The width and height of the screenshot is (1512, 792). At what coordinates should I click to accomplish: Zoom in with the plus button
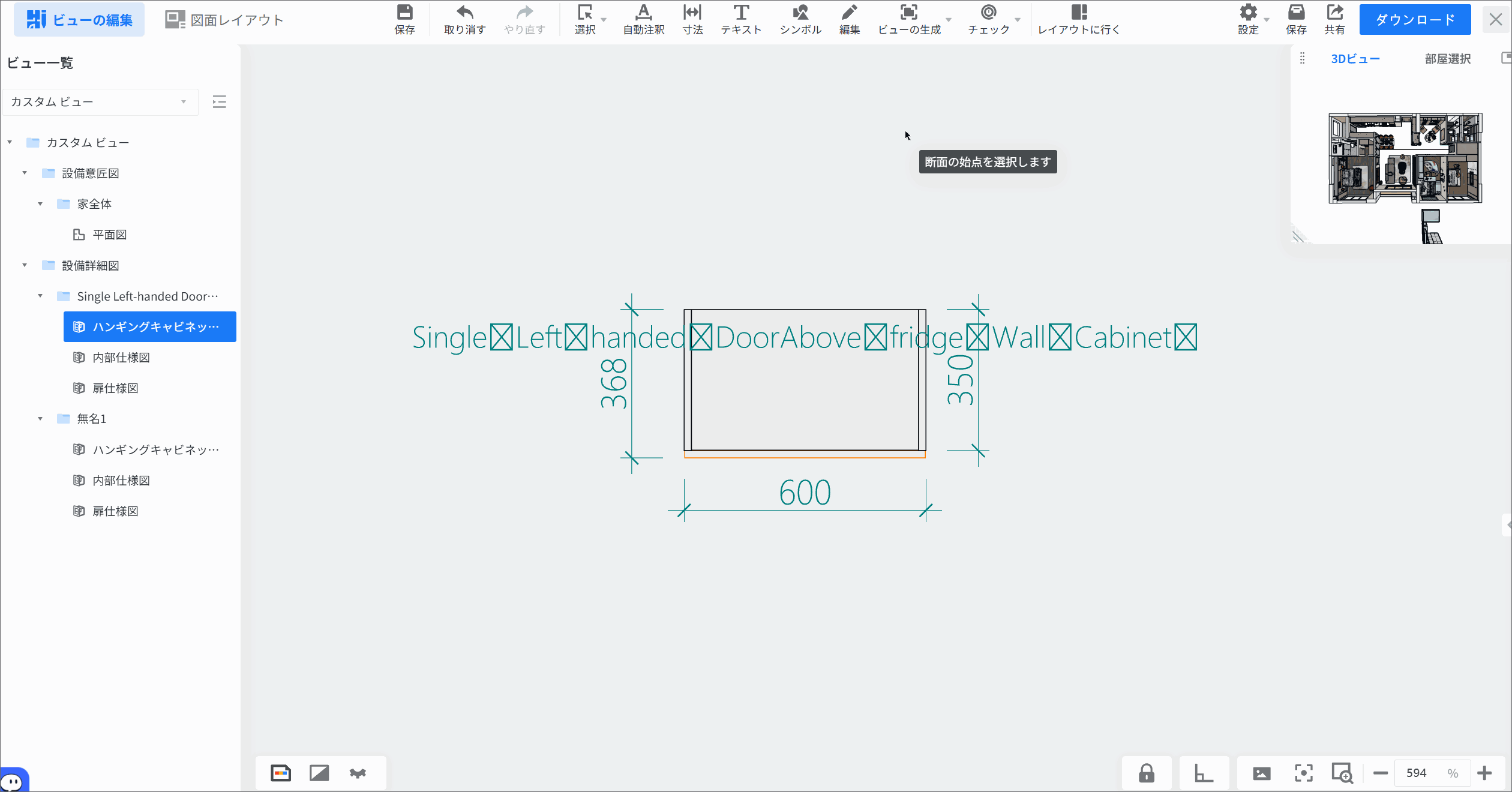pos(1484,773)
